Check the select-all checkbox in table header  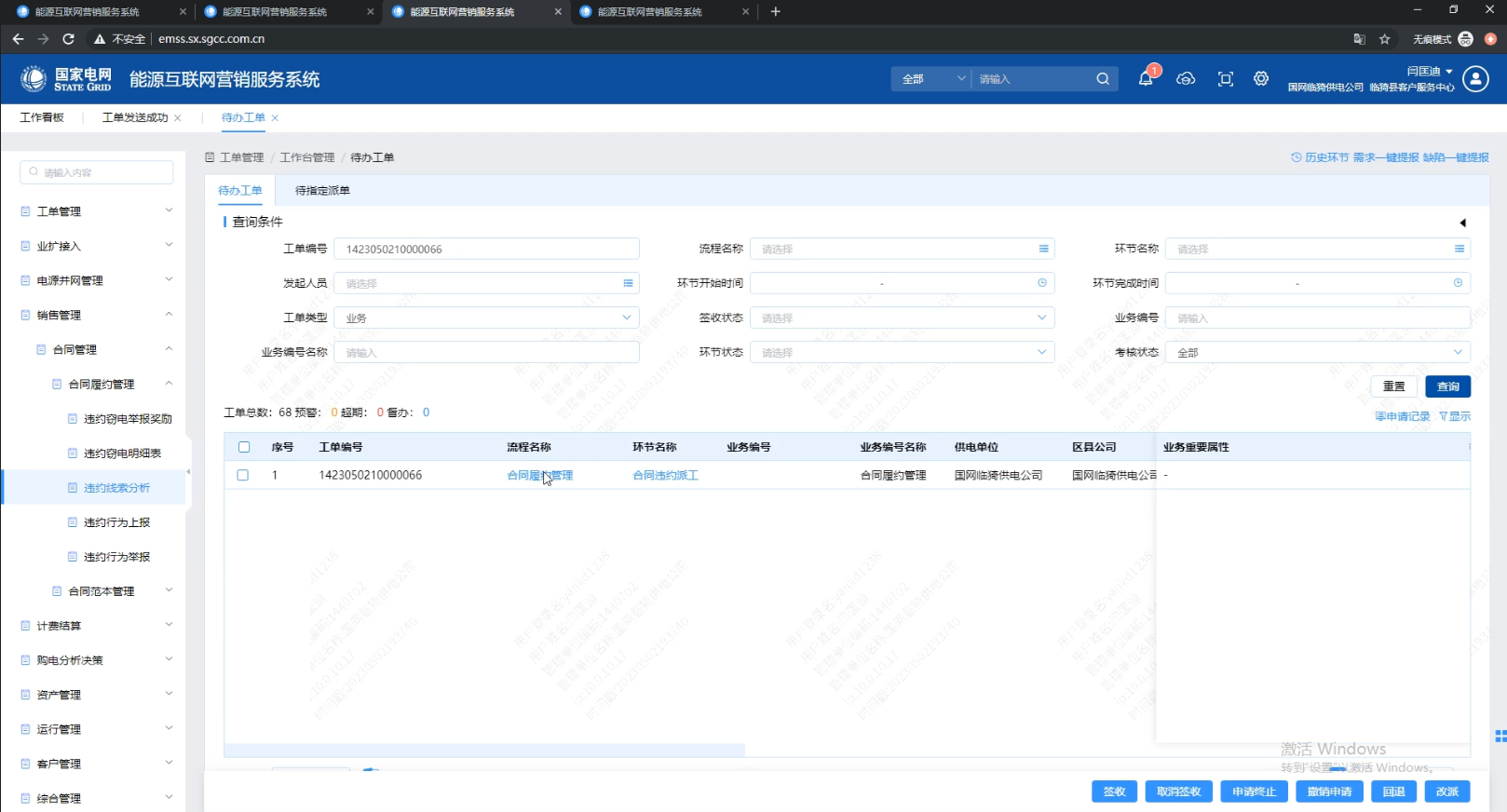point(244,447)
